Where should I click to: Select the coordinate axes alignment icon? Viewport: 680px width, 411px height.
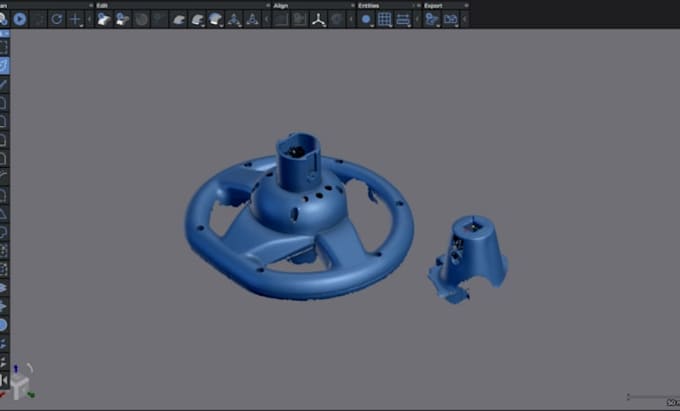coord(318,20)
